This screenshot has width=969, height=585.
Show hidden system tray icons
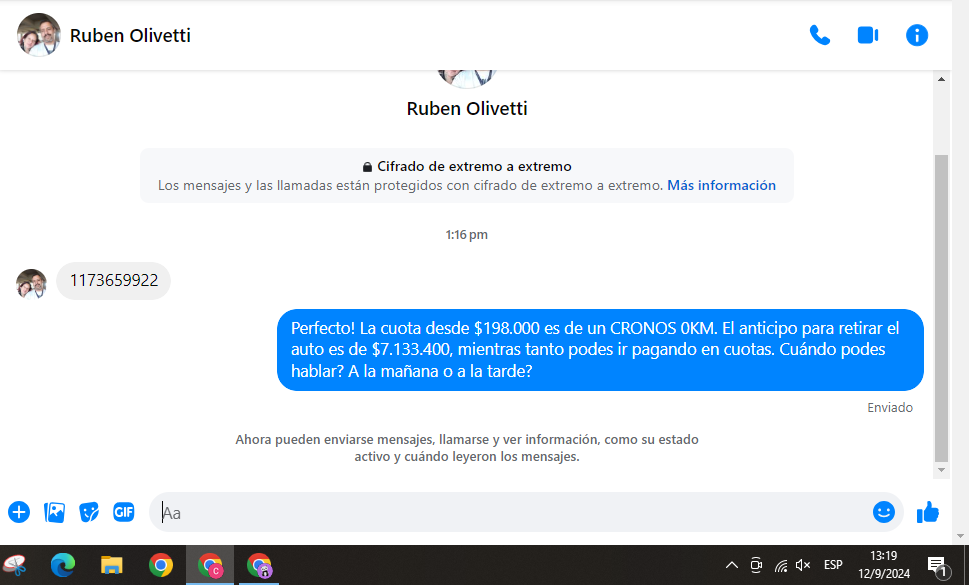click(732, 565)
